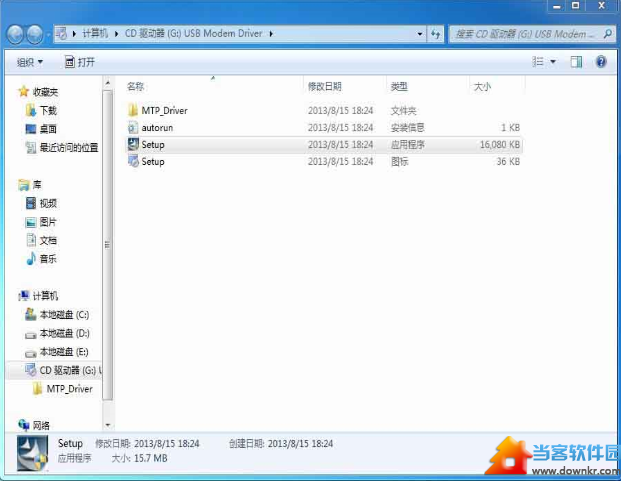Open 本地磁盘 (E:)
This screenshot has height=481, width=621.
coord(57,352)
